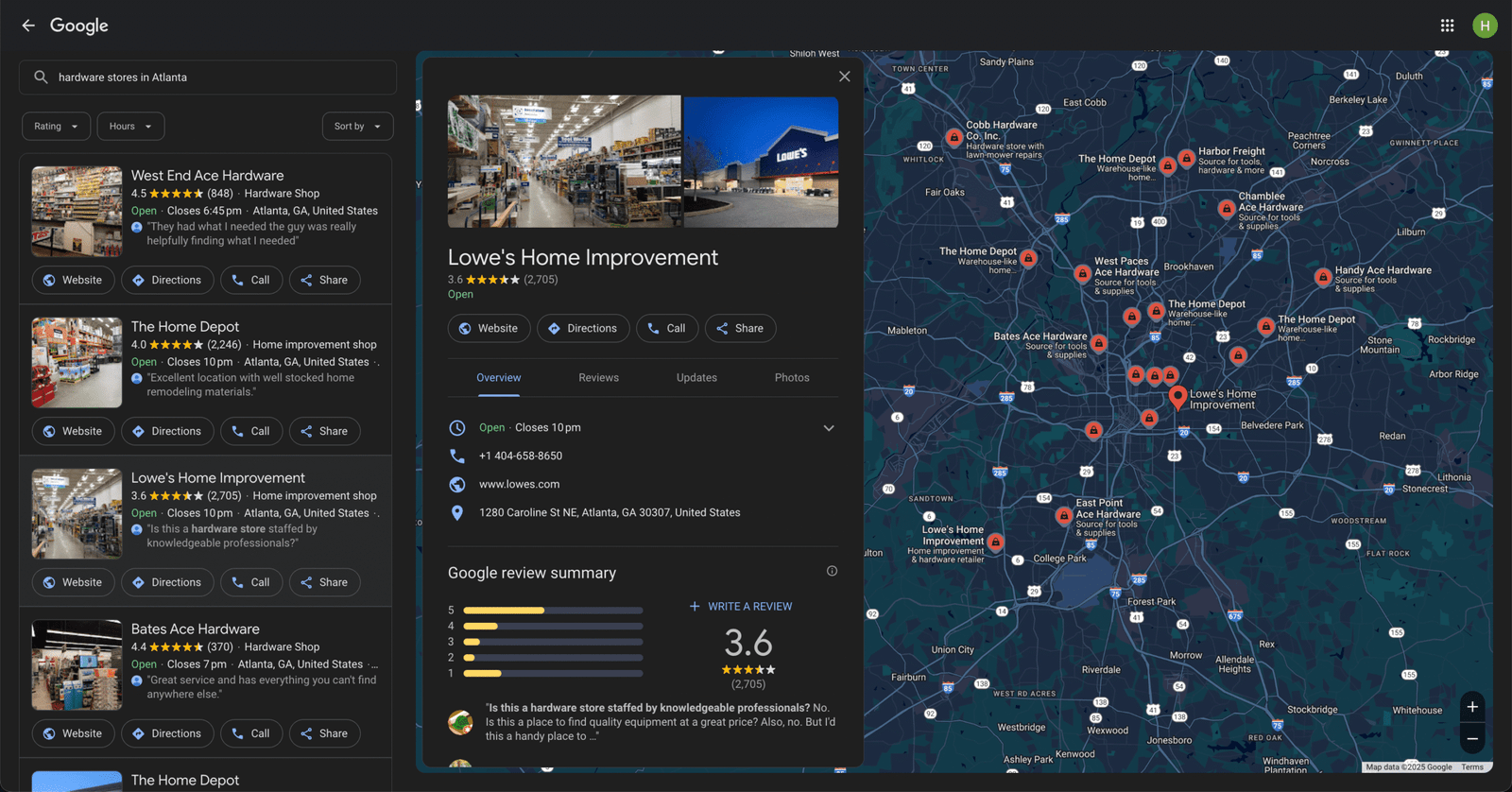Switch to the Updates tab
This screenshot has width=1512, height=792.
(696, 378)
